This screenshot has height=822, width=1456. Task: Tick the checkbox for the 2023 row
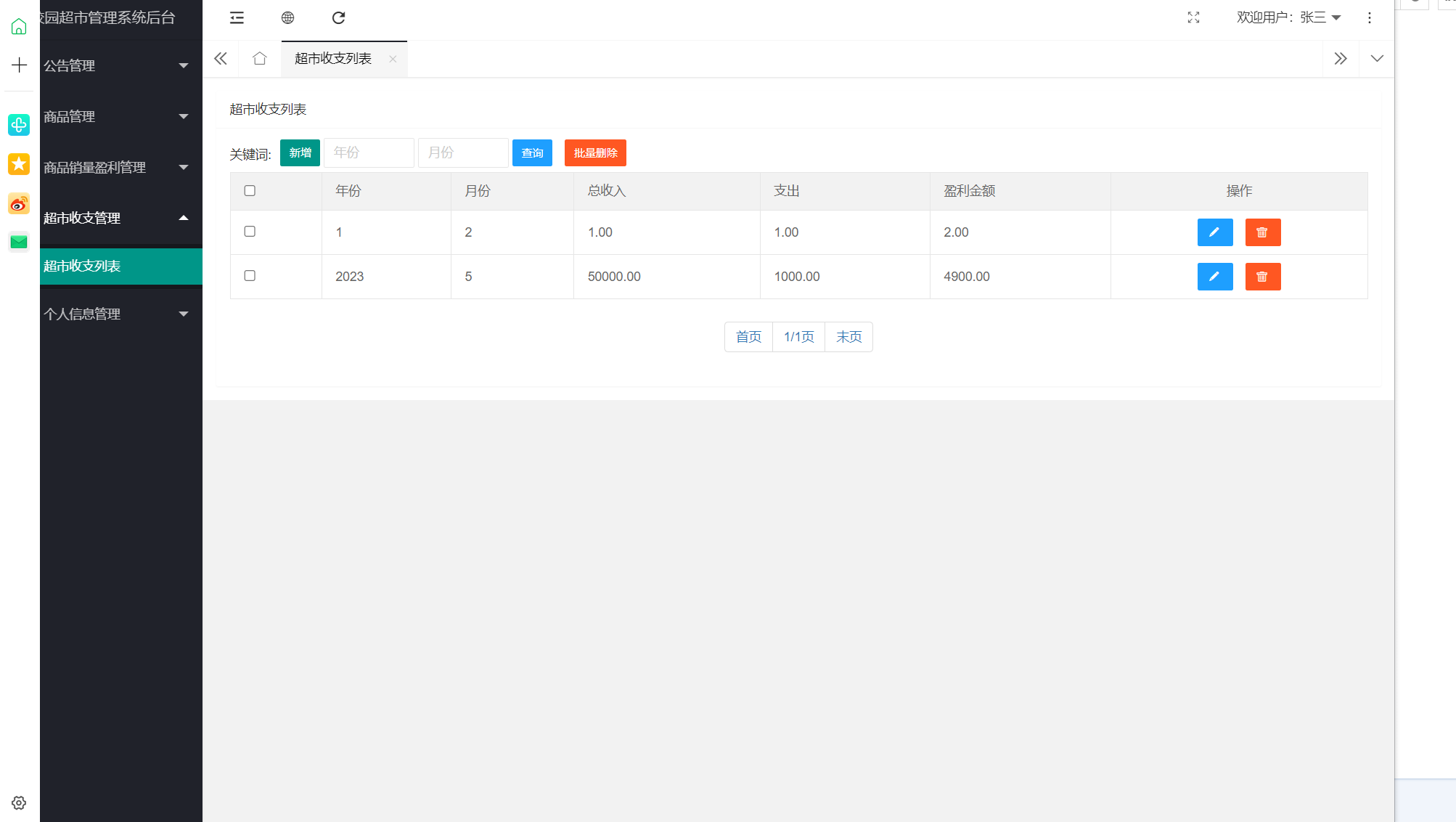click(x=250, y=276)
